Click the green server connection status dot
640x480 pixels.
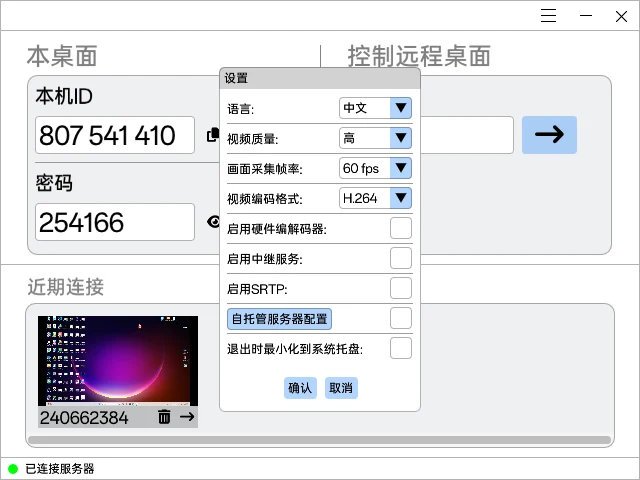[13, 469]
